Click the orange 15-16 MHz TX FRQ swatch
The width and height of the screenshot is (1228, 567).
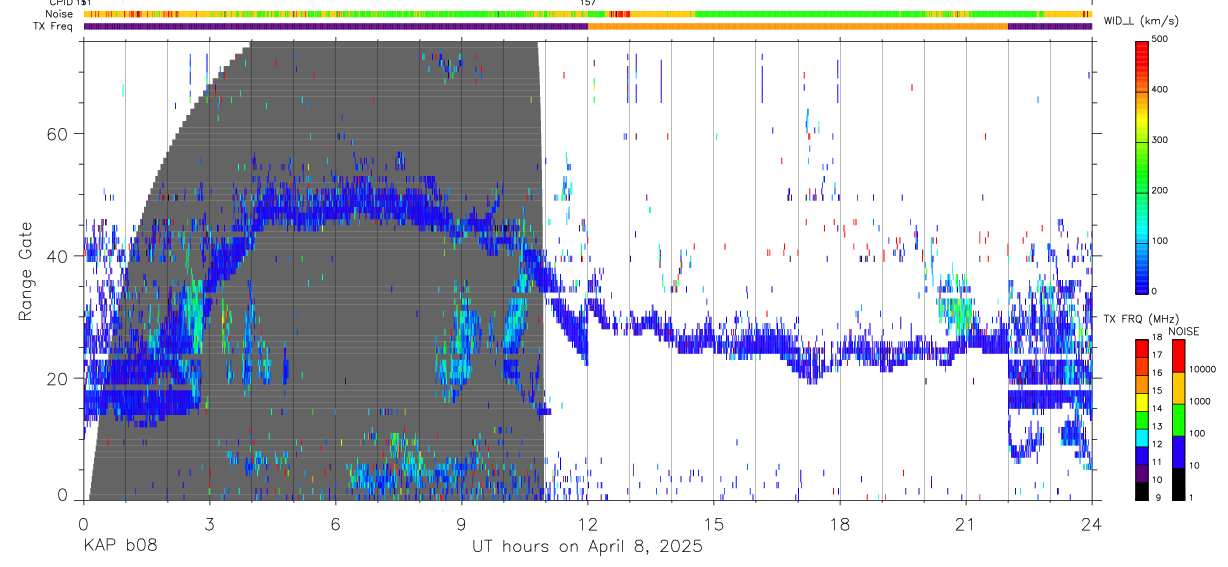tap(1141, 382)
